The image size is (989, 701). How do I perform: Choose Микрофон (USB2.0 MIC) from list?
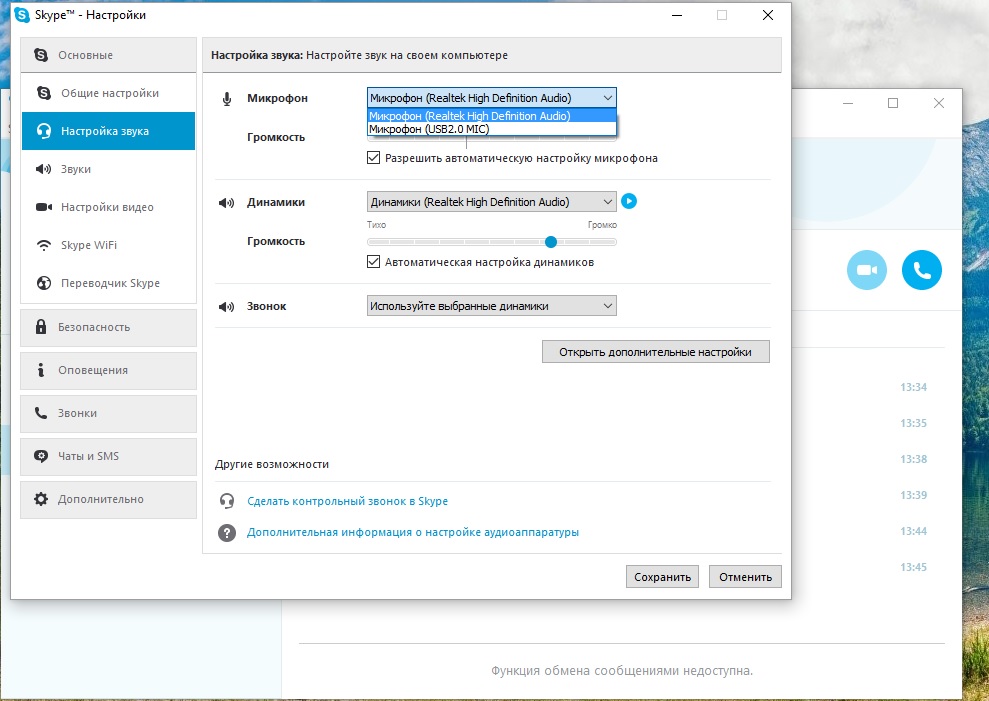click(x=491, y=129)
